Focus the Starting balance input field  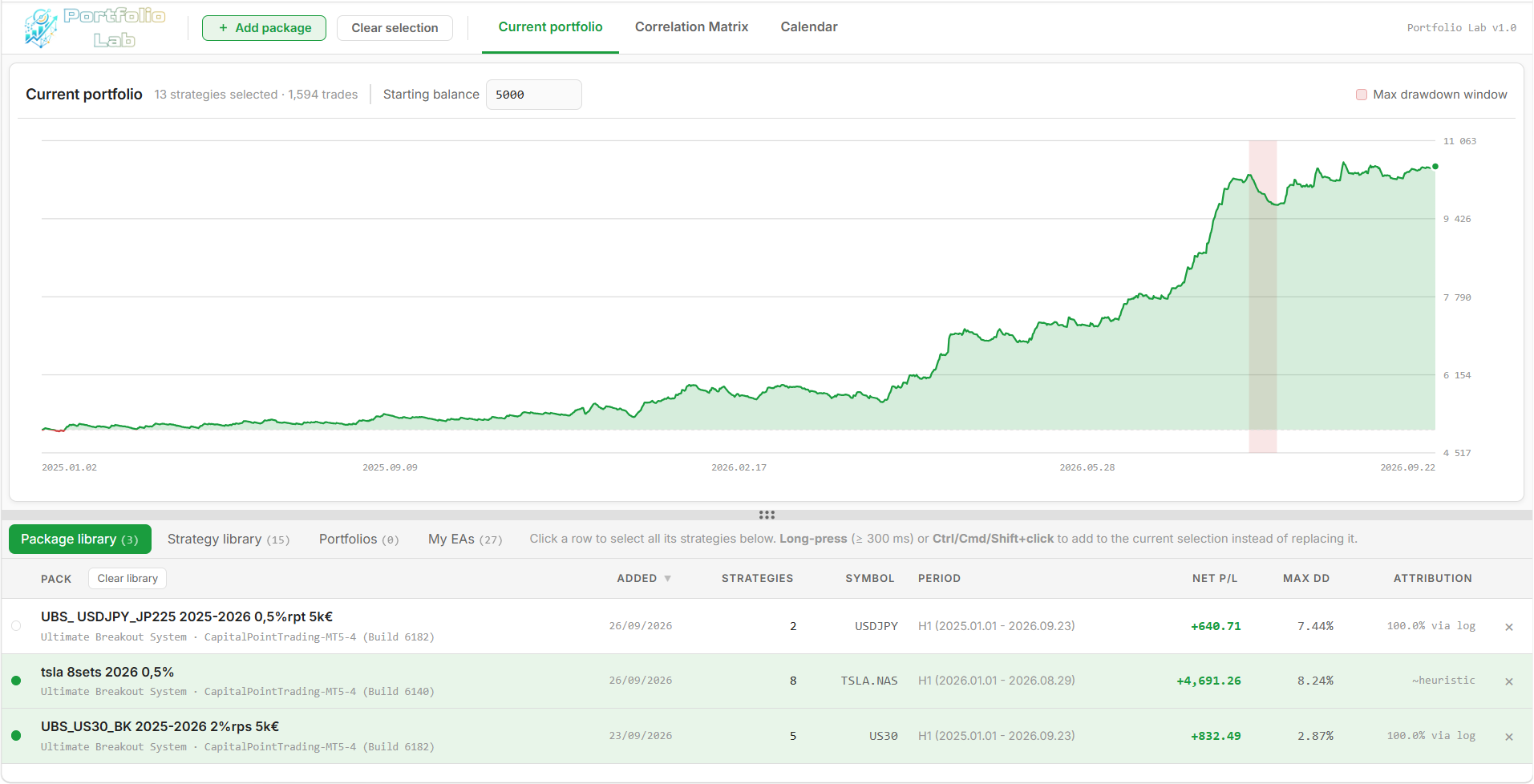[x=533, y=95]
